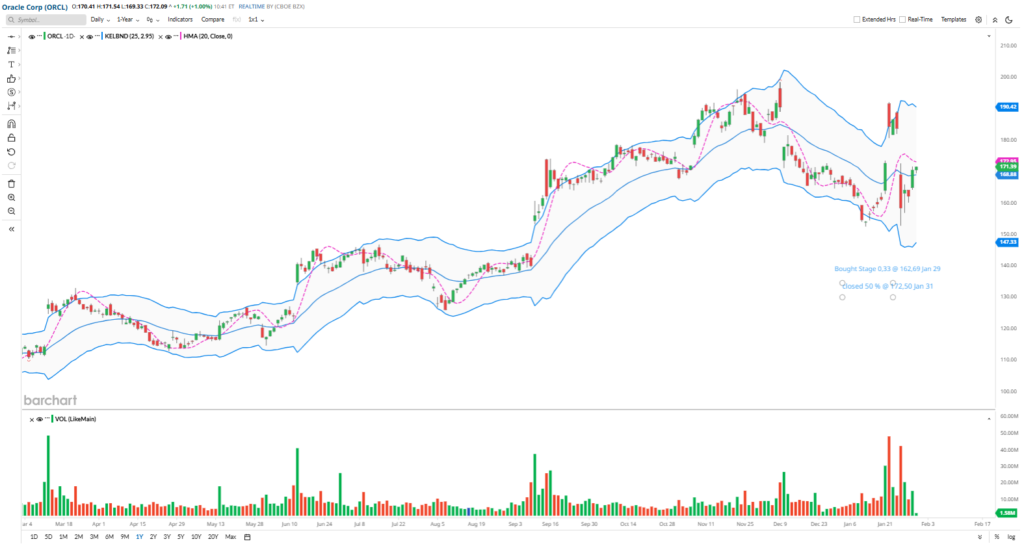The image size is (1024, 548).
Task: Select the text annotation tool
Action: pos(11,64)
